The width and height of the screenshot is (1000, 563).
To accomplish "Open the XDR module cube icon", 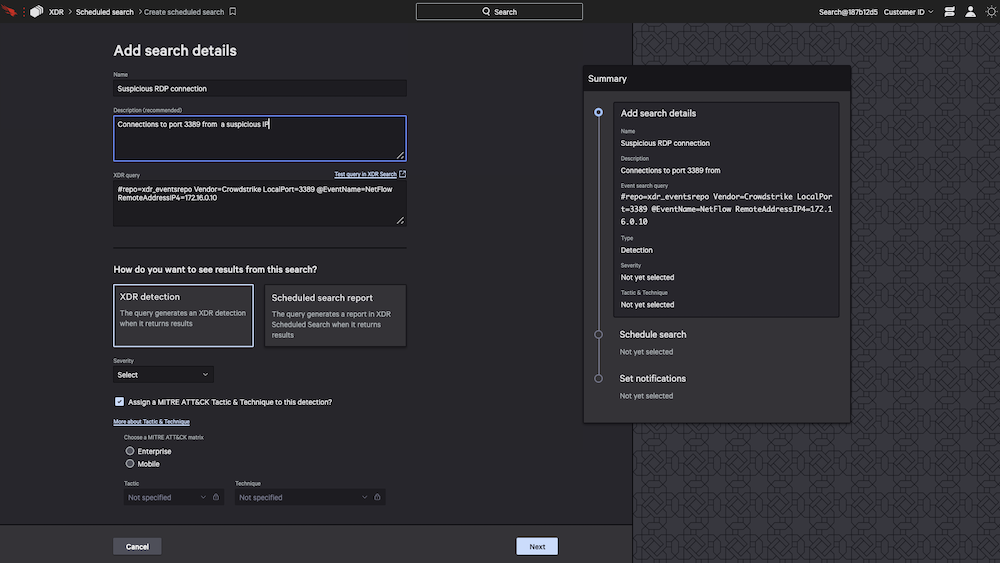I will coord(37,11).
